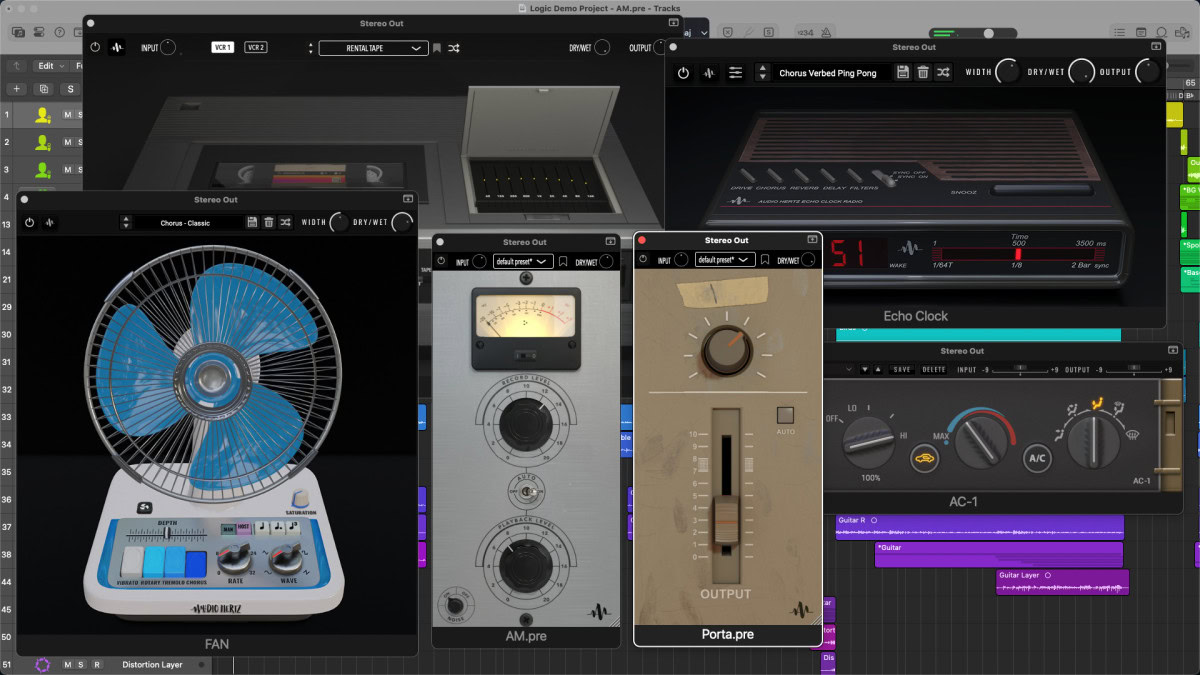This screenshot has width=1200, height=675.
Task: Open the RENTAL TAPE preset dropdown
Action: 373,48
